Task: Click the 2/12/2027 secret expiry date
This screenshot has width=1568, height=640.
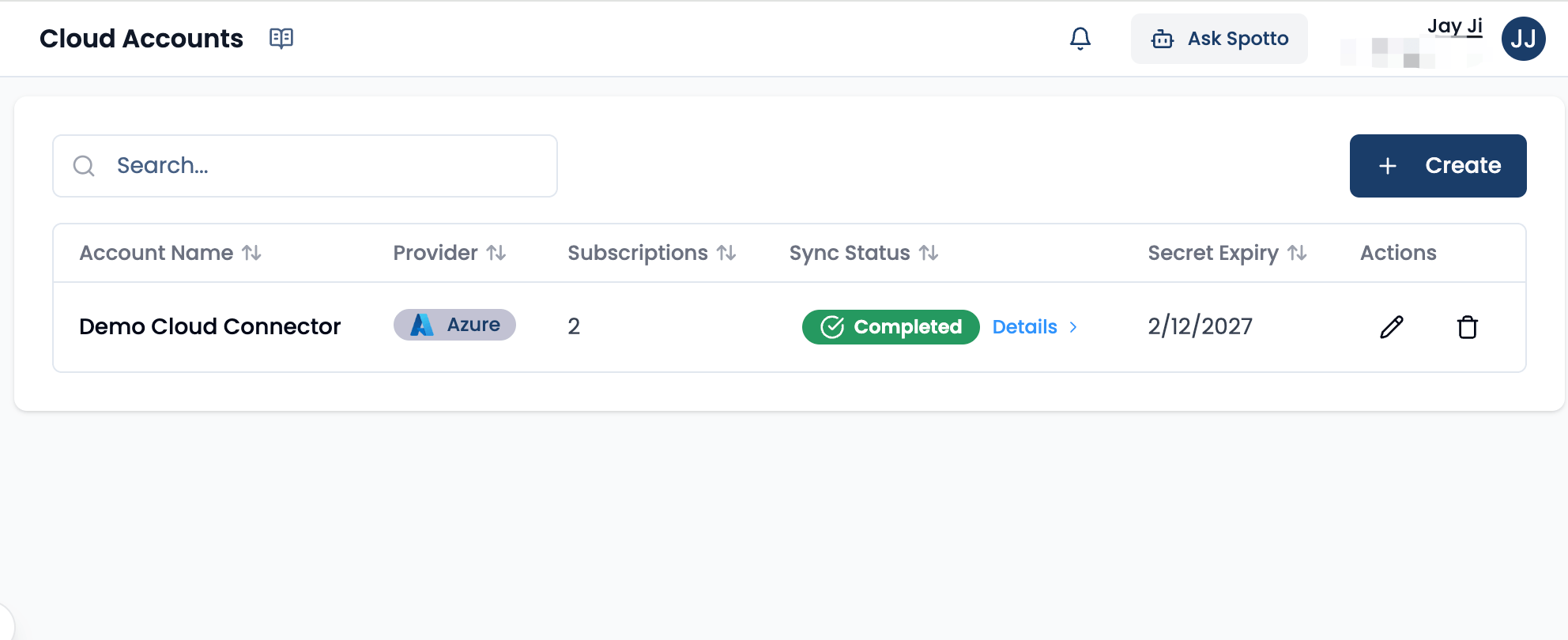Action: click(1200, 326)
